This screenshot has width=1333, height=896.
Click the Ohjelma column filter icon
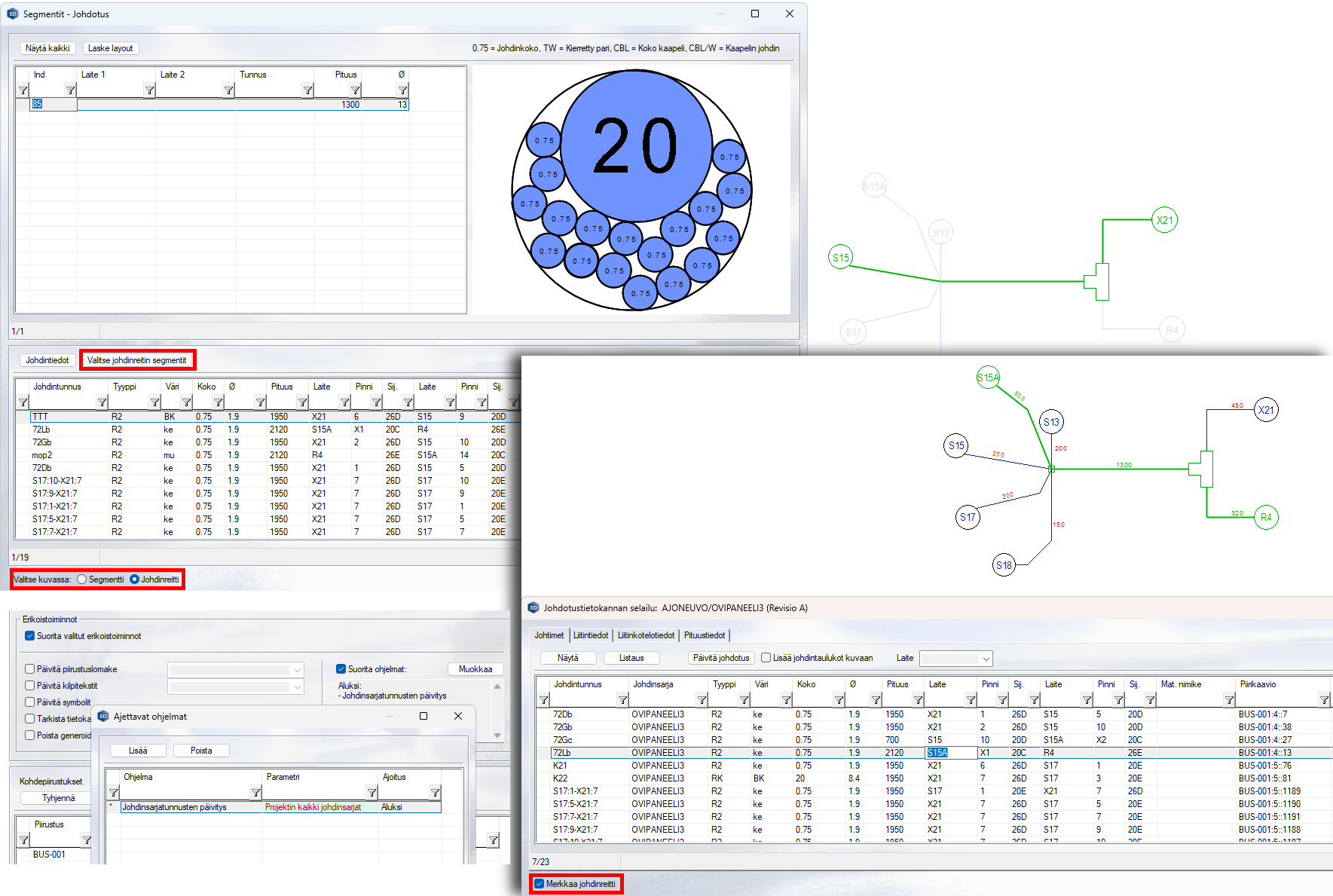(x=255, y=792)
